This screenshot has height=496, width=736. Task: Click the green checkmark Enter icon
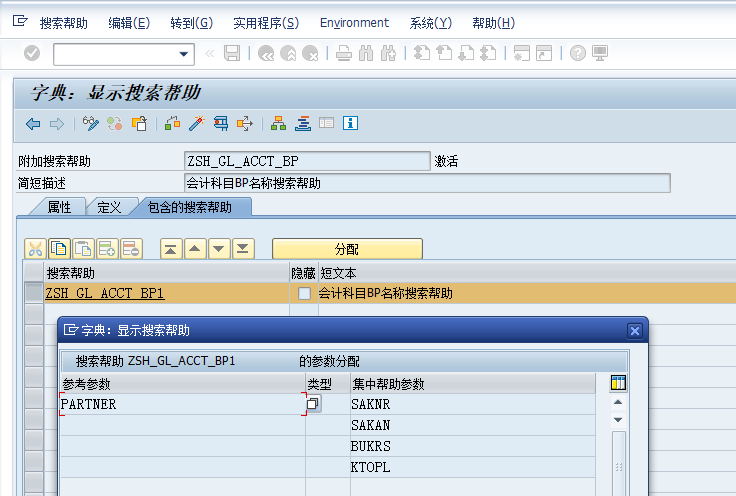pyautogui.click(x=32, y=53)
